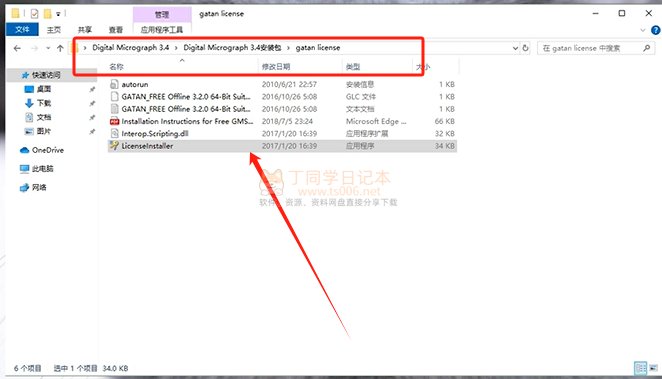Select Installation Instructions for Free GMS PDF
The height and width of the screenshot is (379, 662).
tap(282, 121)
